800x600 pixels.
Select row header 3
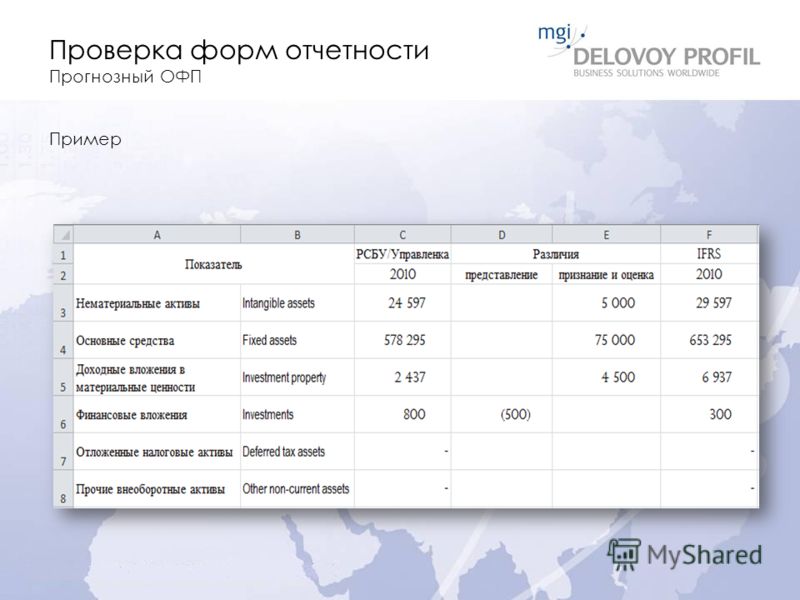[x=63, y=303]
